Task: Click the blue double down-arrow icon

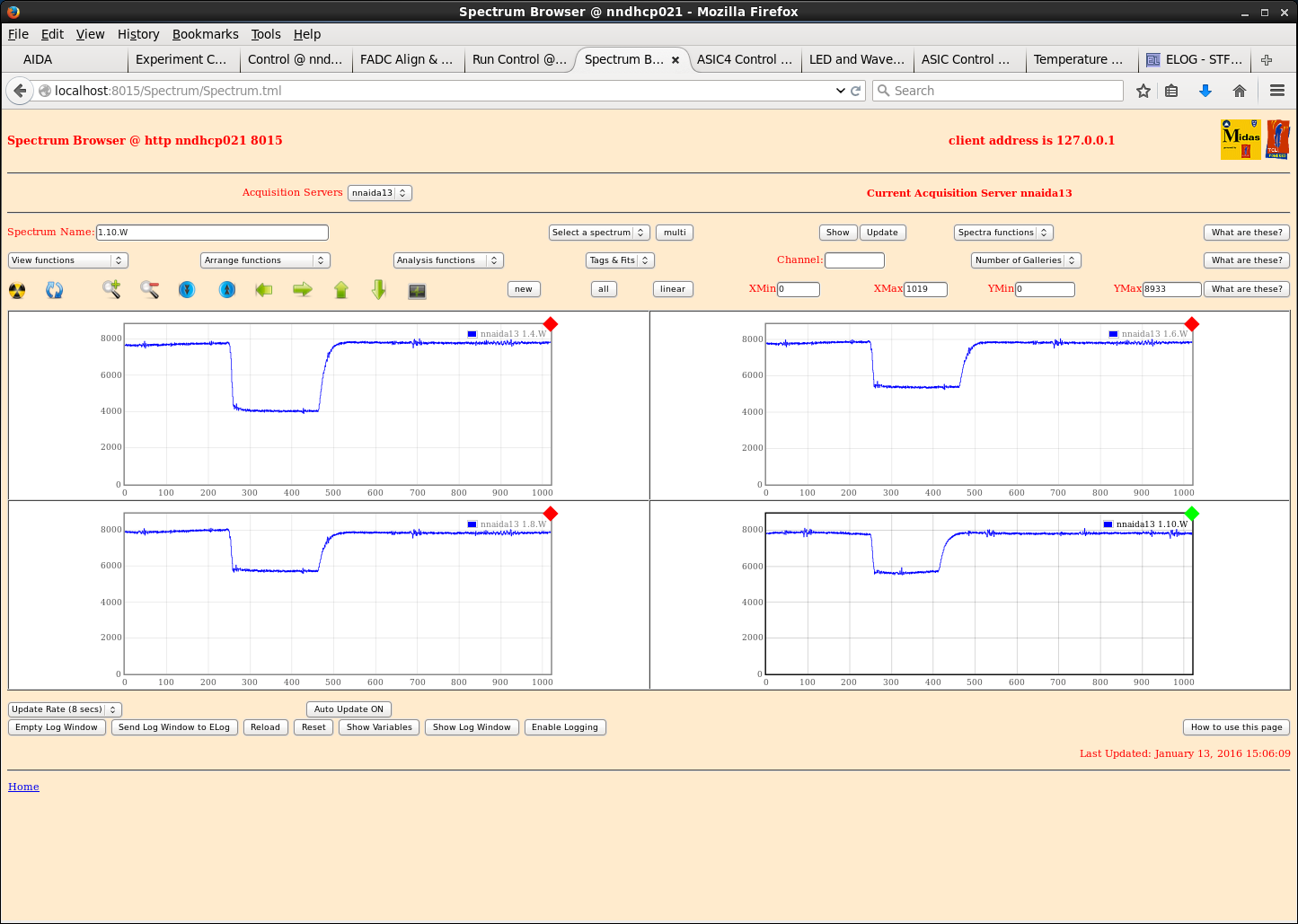Action: point(187,289)
